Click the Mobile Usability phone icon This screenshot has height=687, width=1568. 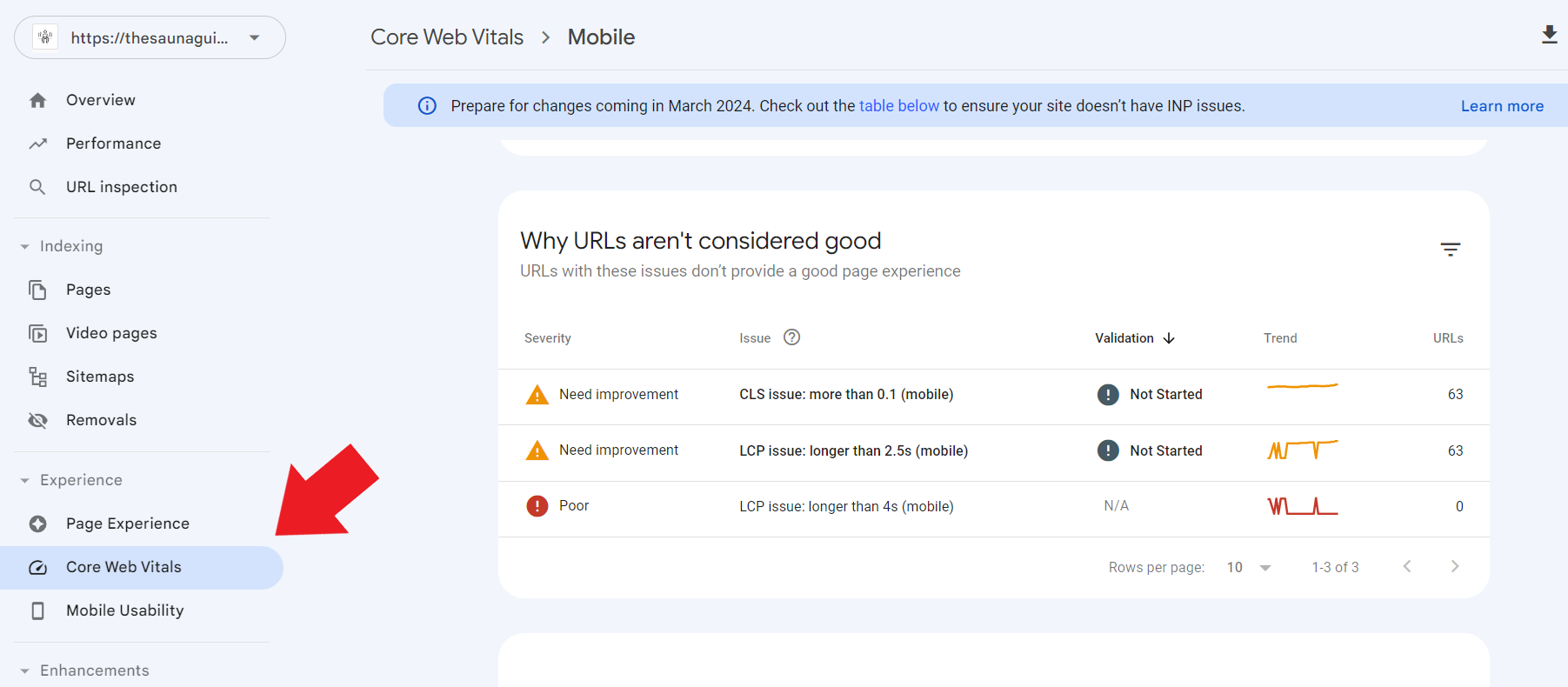pos(37,610)
